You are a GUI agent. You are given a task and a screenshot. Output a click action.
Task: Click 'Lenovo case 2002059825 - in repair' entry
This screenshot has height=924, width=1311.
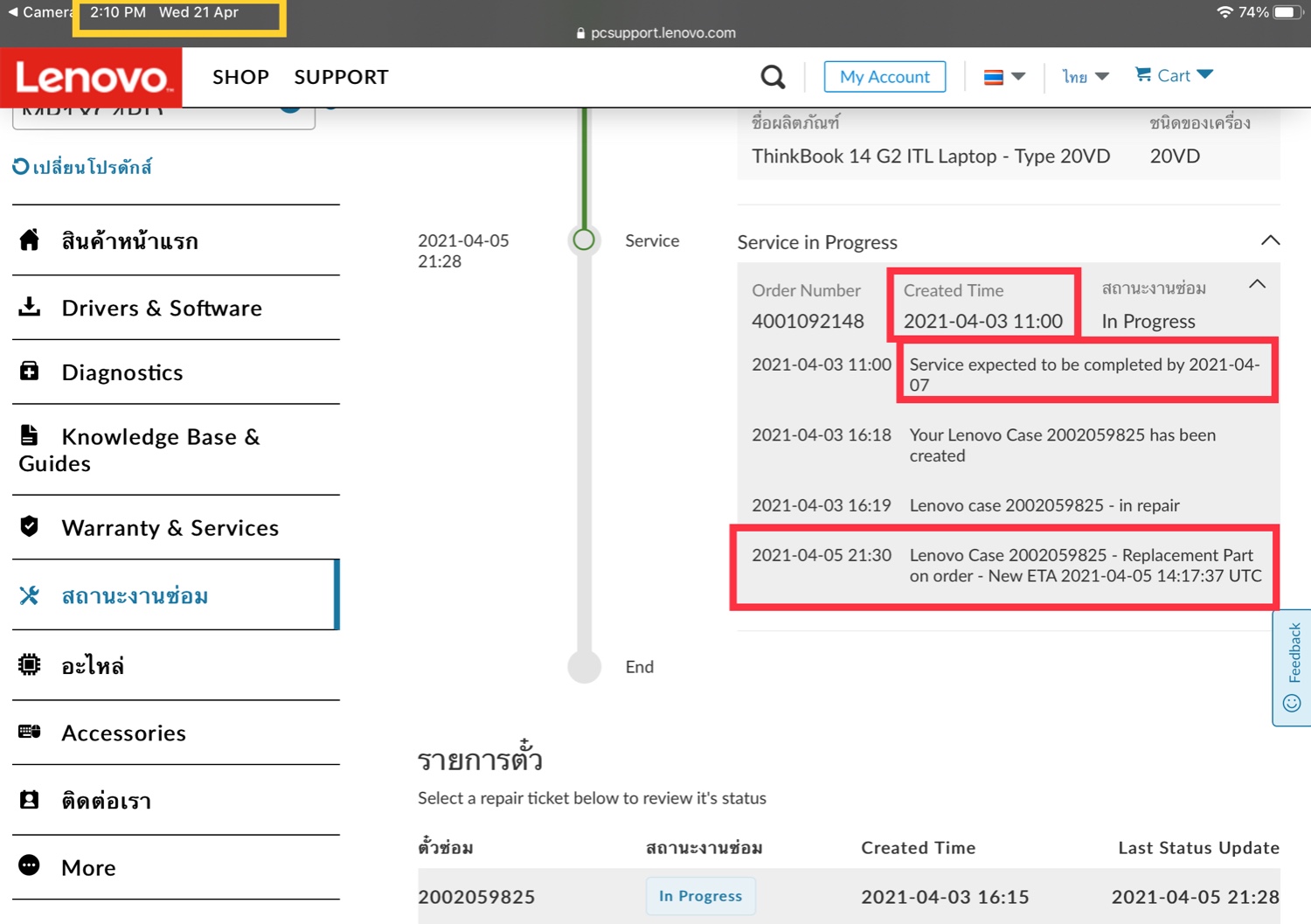1044,505
